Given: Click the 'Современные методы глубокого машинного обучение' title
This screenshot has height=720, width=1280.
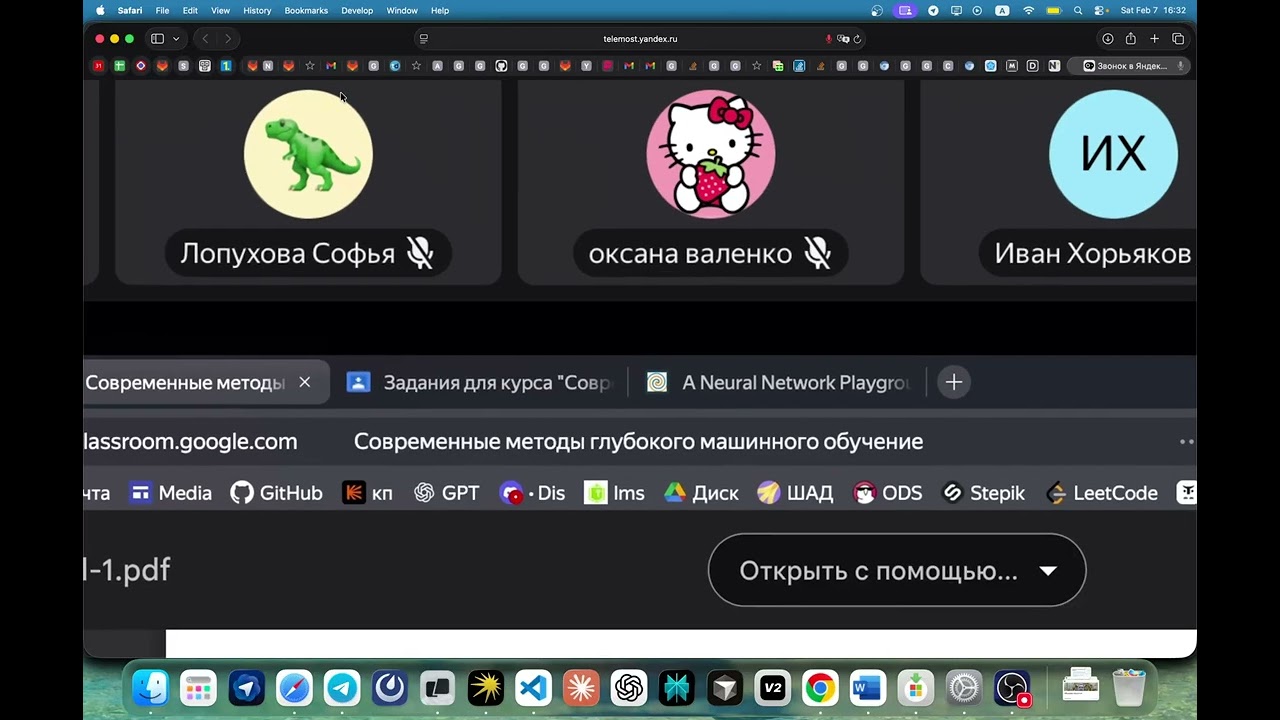Looking at the screenshot, I should click(x=638, y=442).
